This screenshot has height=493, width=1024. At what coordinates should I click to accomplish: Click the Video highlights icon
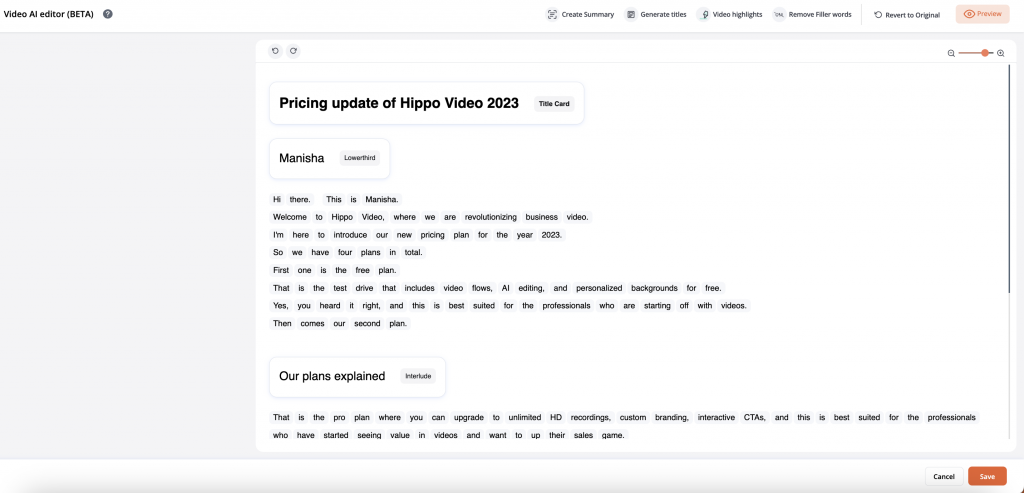tap(703, 14)
